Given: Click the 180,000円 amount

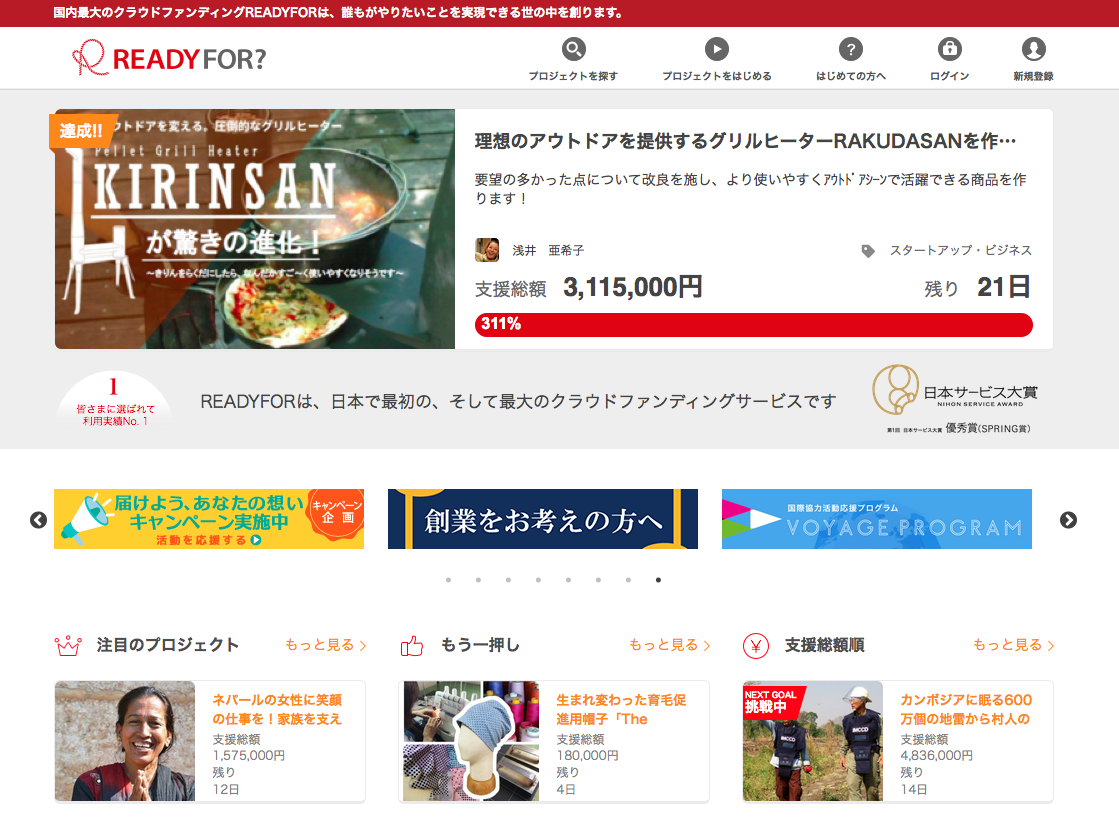Looking at the screenshot, I should 587,756.
